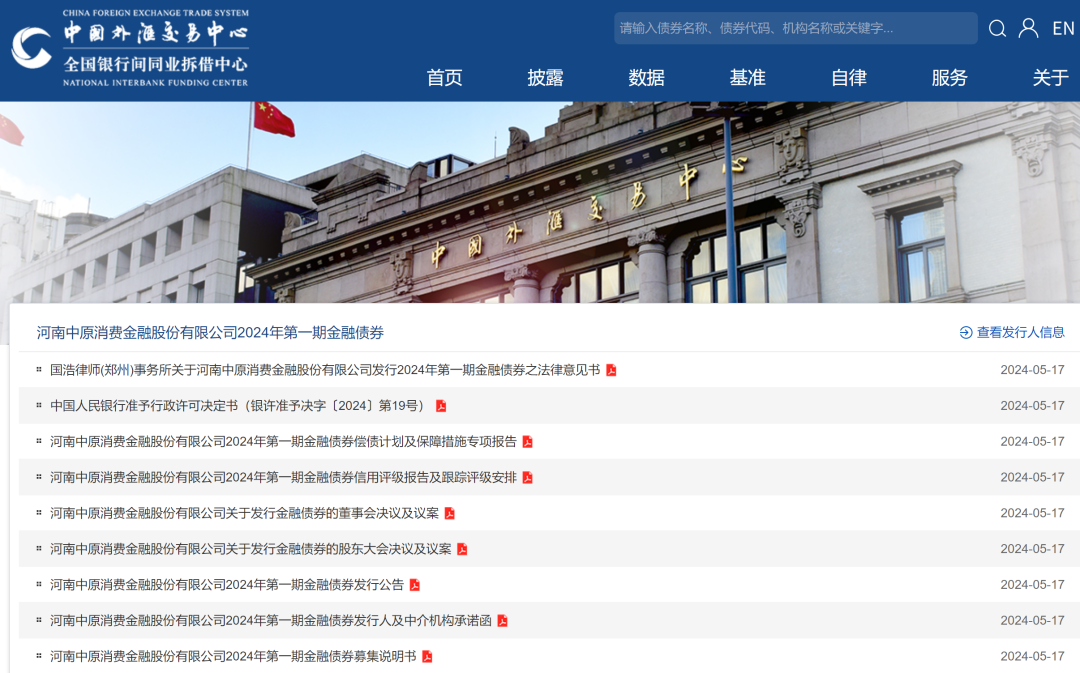
Task: Open 发行人及中介机构承诺函 document
Action: (271, 621)
